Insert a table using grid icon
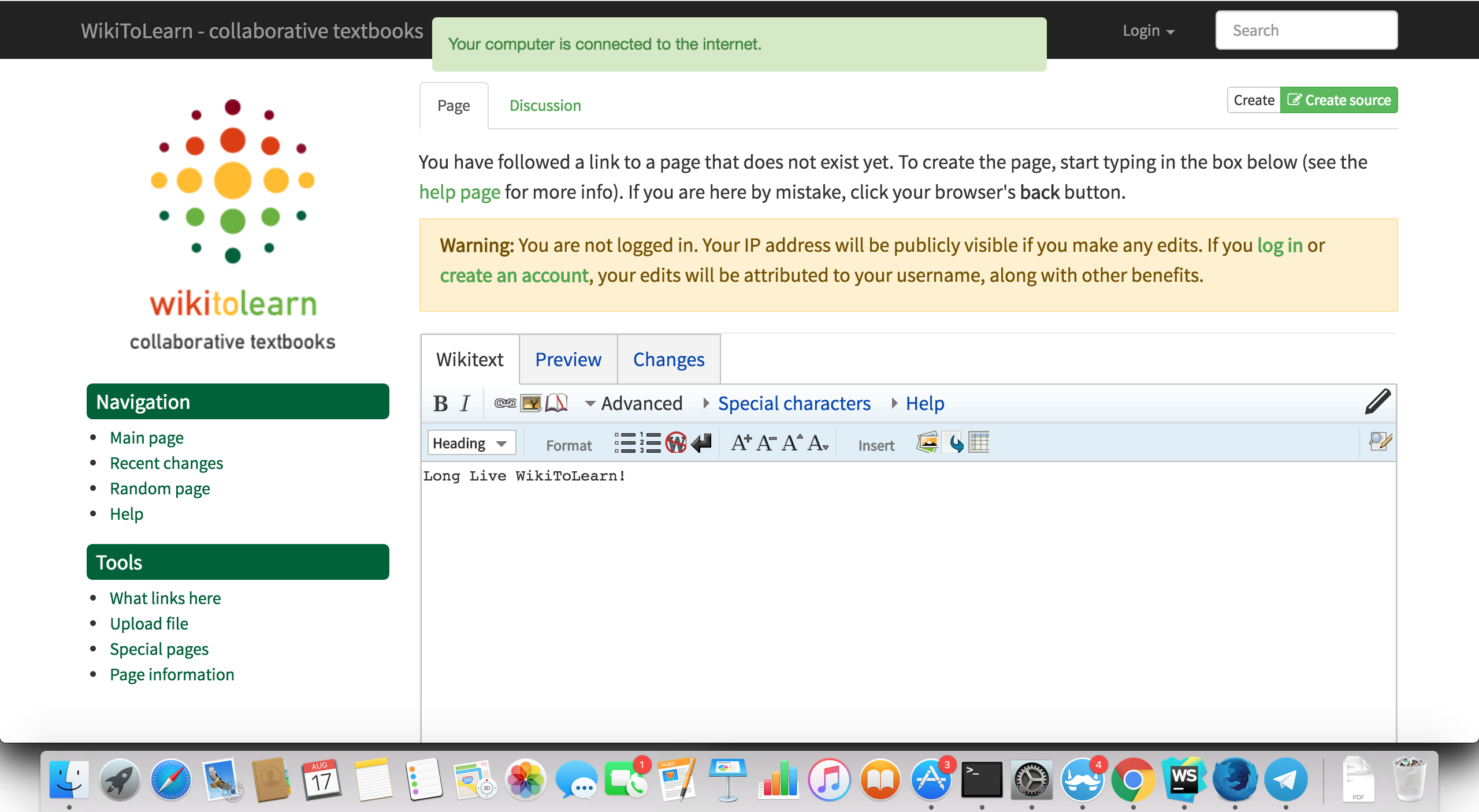This screenshot has width=1479, height=812. click(x=979, y=443)
